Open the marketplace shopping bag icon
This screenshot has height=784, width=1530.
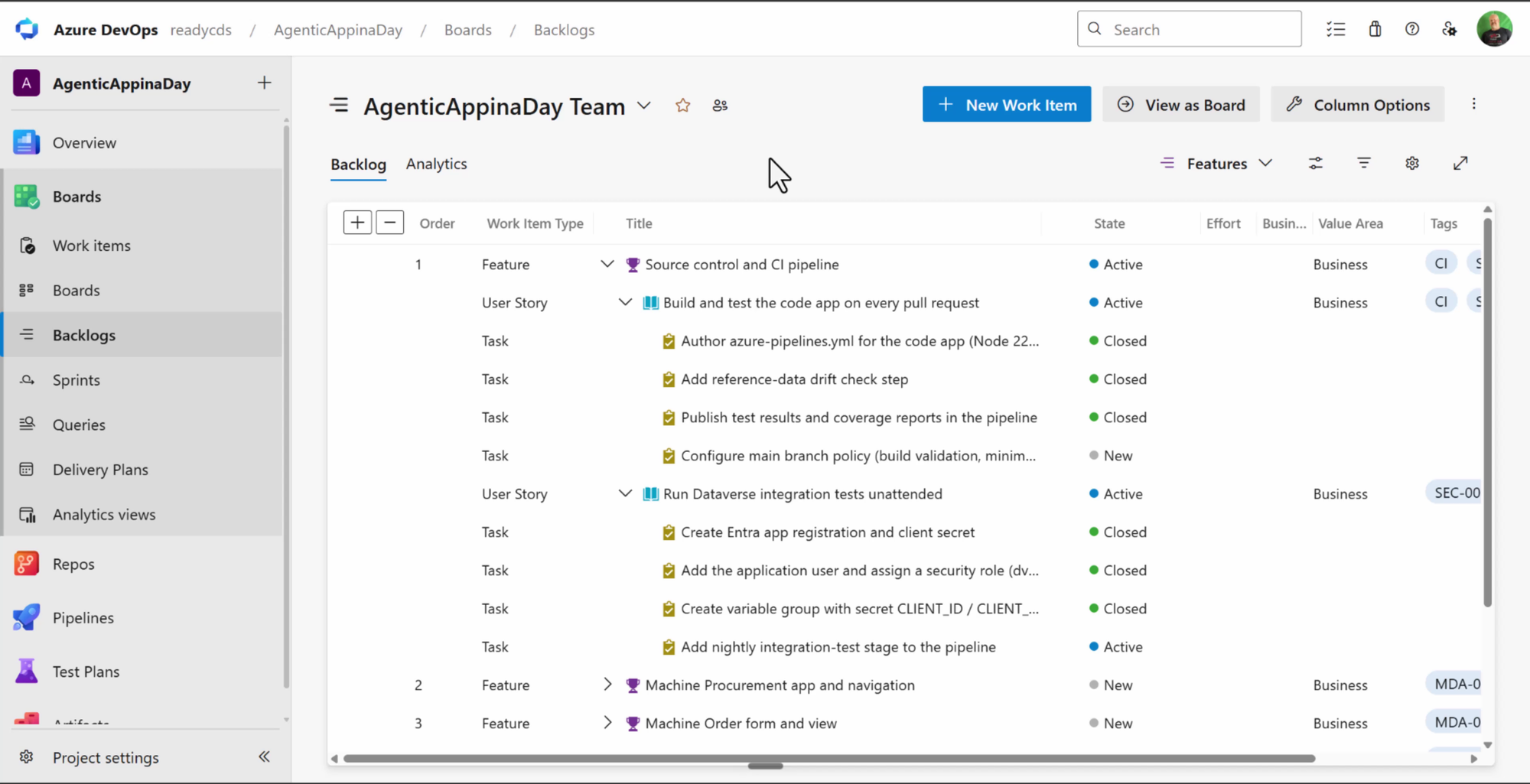(x=1375, y=29)
